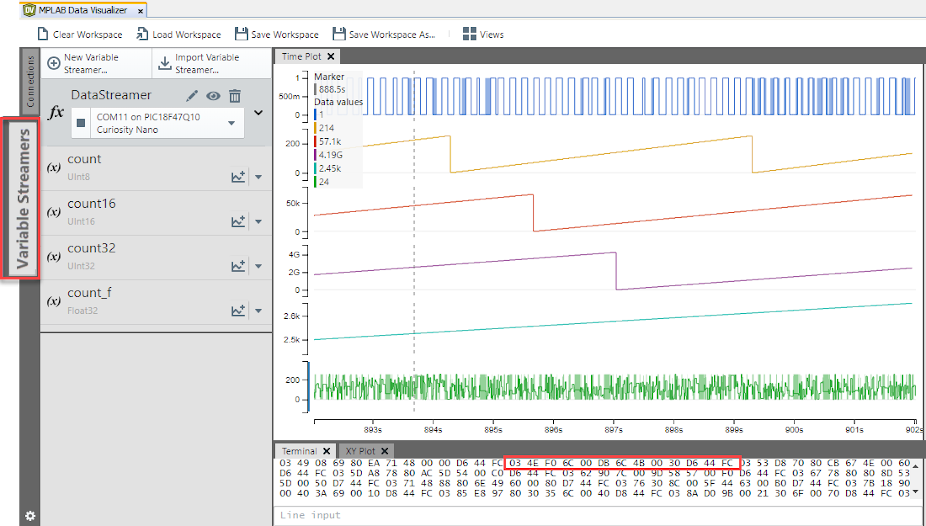This screenshot has height=526, width=926.
Task: Click the orange legend swatch for 214
Action: [315, 128]
